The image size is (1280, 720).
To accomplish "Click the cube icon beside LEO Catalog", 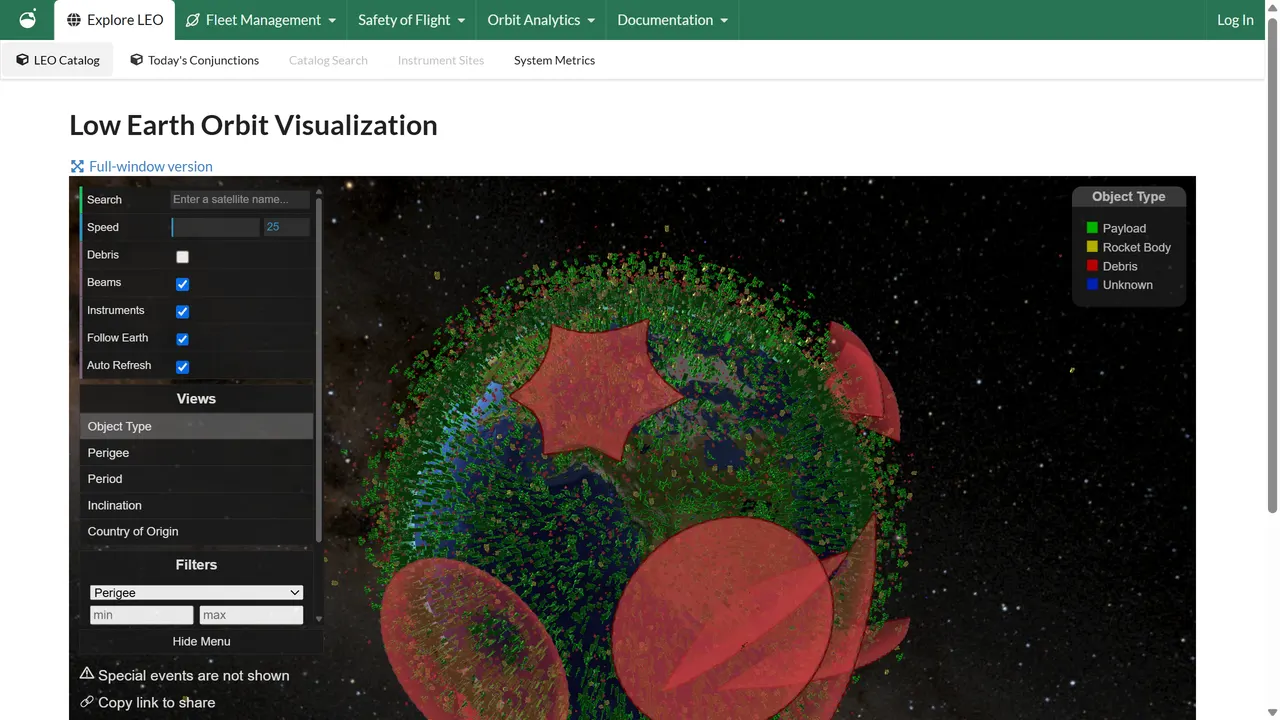I will click(x=22, y=60).
